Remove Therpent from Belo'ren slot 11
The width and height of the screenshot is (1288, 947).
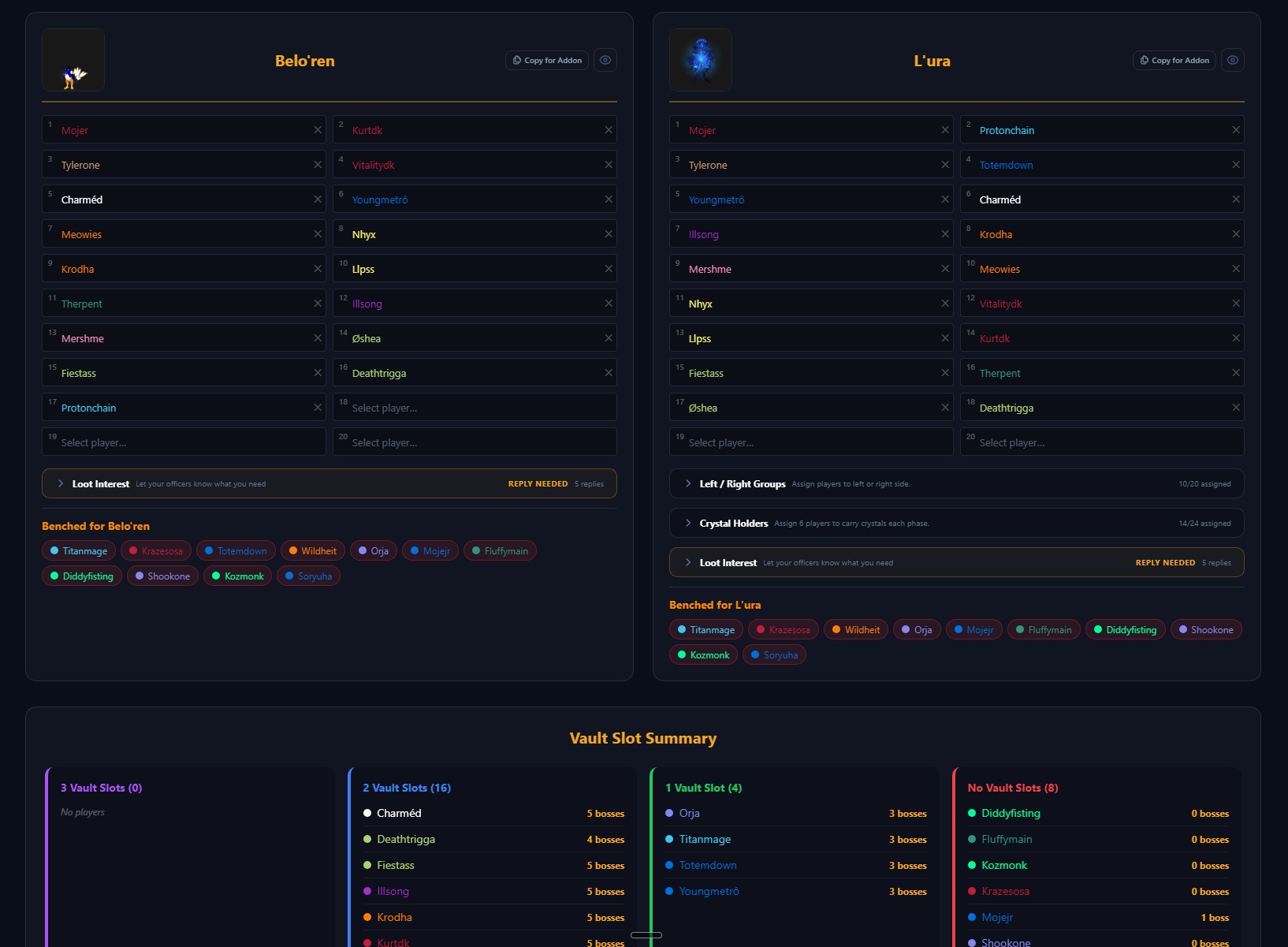[x=318, y=304]
